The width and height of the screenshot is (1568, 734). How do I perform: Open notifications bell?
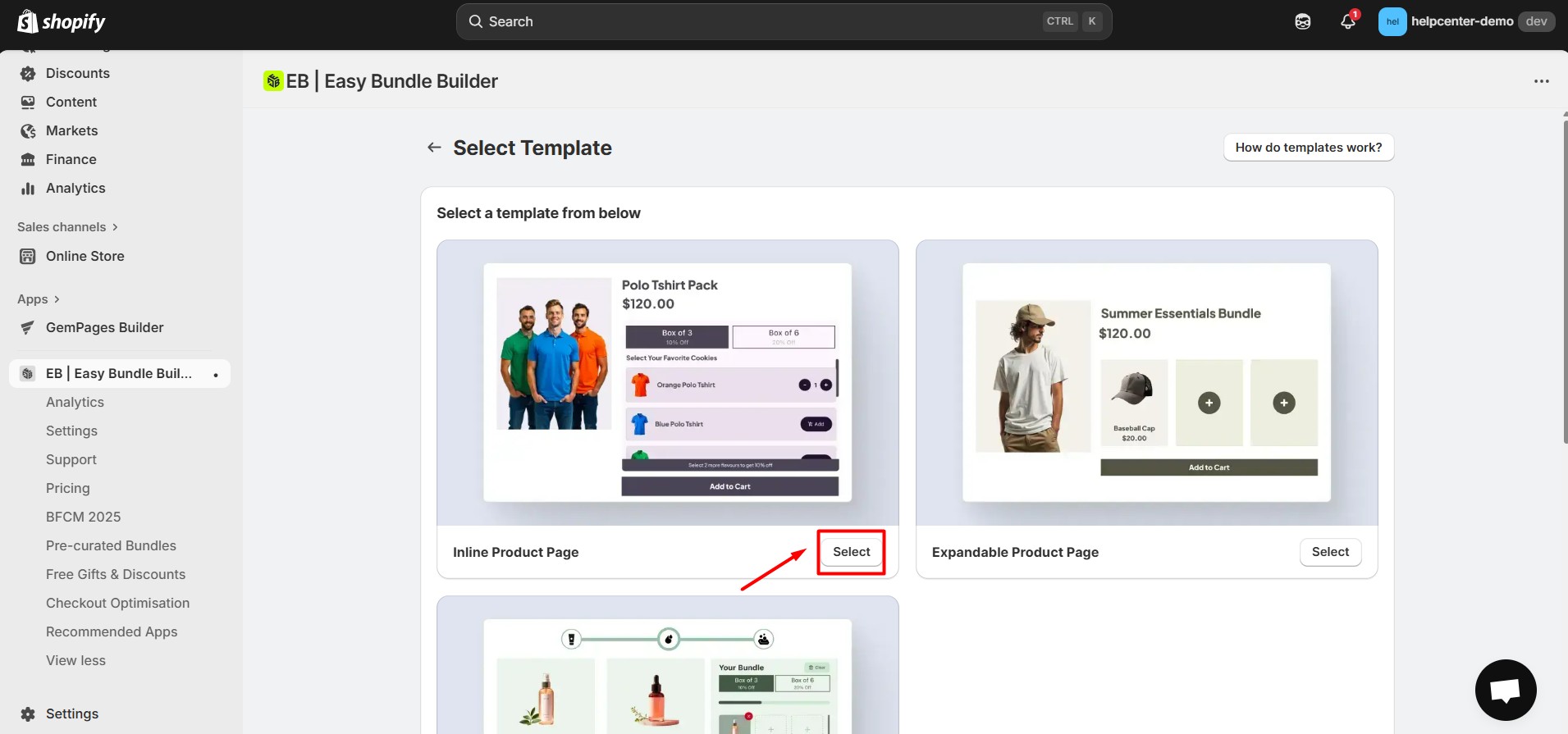pyautogui.click(x=1348, y=21)
